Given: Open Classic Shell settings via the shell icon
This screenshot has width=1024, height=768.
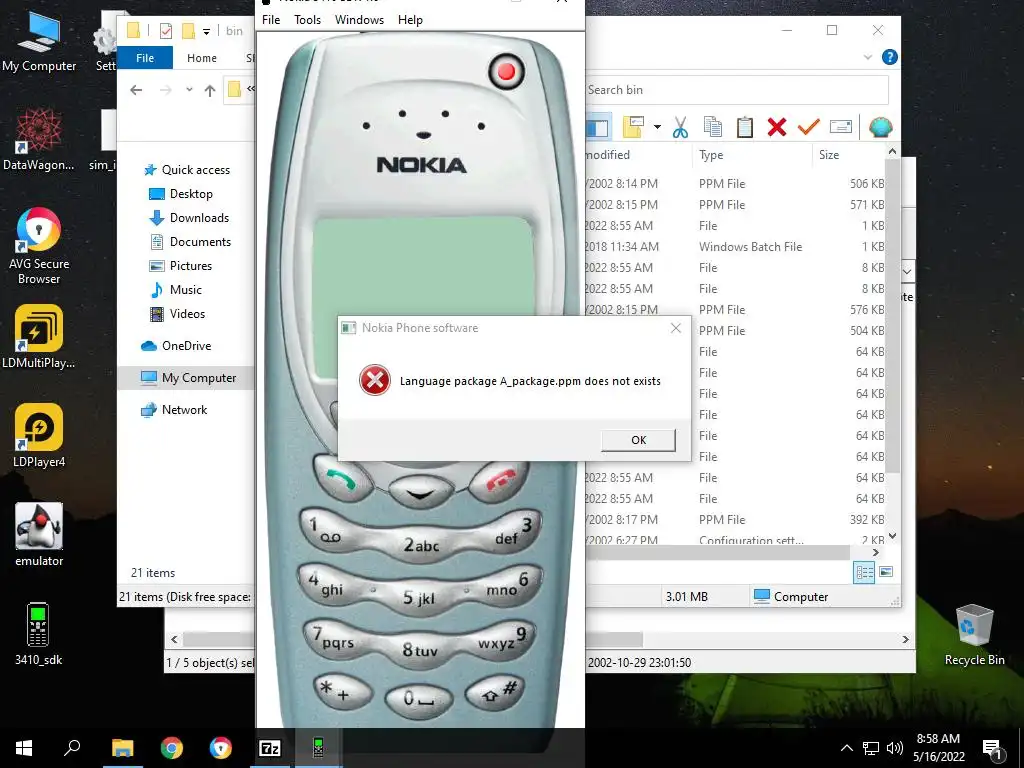Looking at the screenshot, I should pos(880,127).
